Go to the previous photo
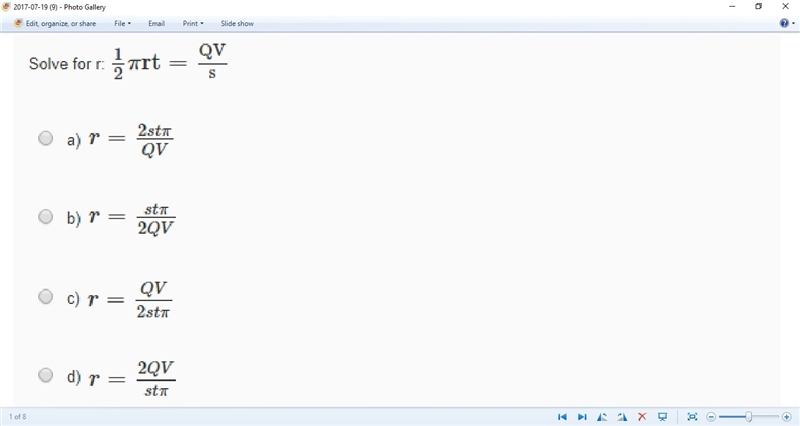 [x=562, y=417]
